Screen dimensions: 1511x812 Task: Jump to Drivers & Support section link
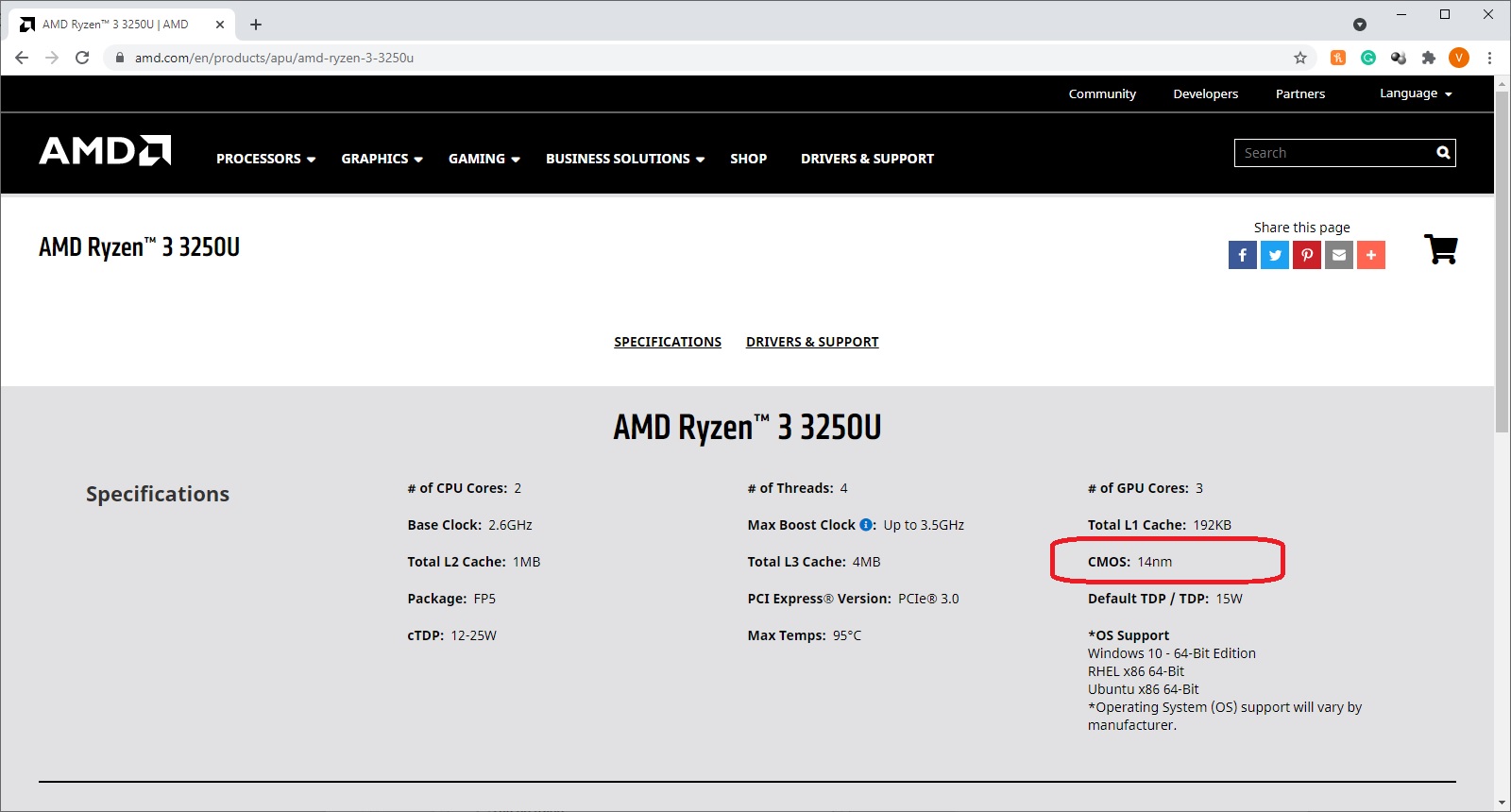(812, 342)
